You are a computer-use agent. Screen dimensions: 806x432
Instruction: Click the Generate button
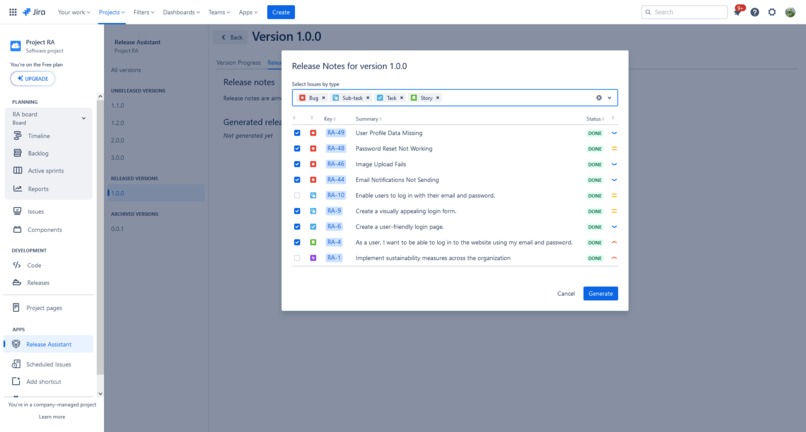pos(600,294)
